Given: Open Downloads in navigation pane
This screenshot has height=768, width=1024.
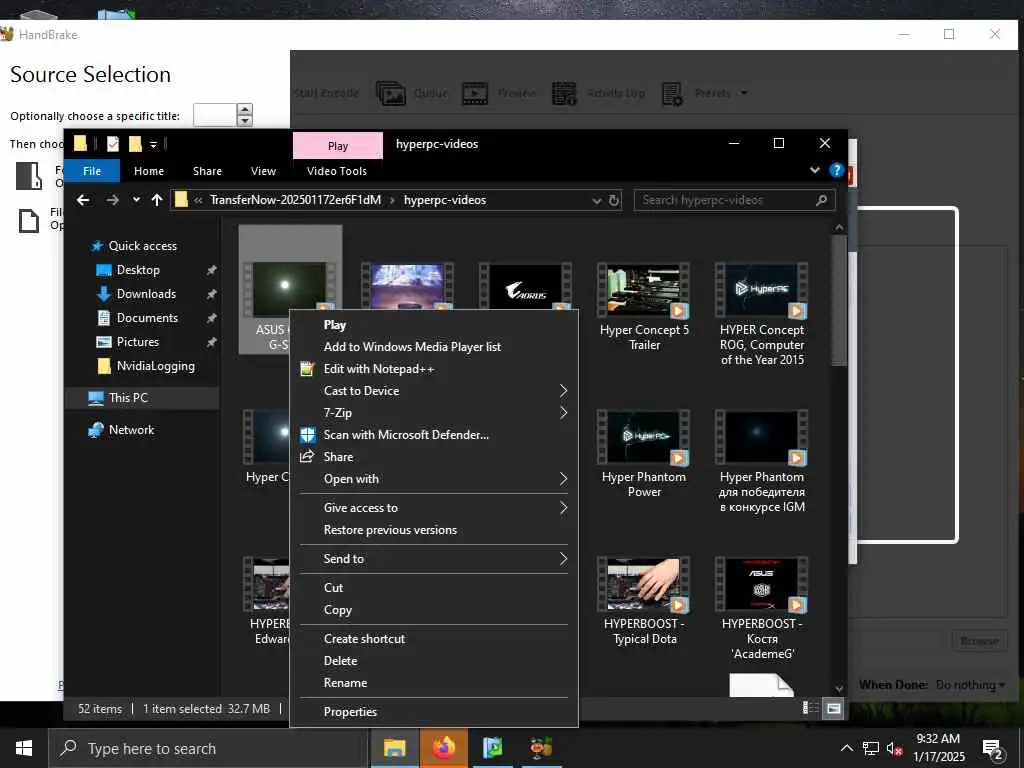Looking at the screenshot, I should (146, 294).
